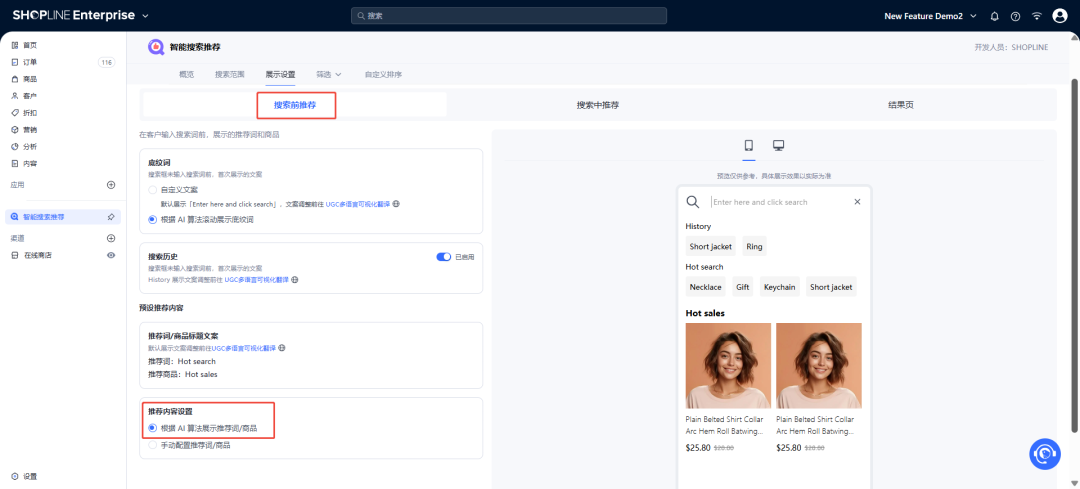
Task: Open the 概览 tab
Action: (x=186, y=74)
